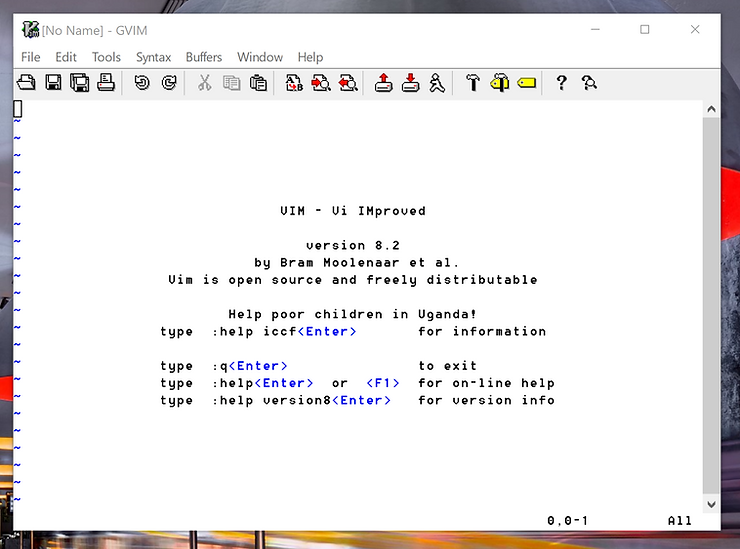
Task: Click the Find Next icon
Action: click(x=321, y=83)
